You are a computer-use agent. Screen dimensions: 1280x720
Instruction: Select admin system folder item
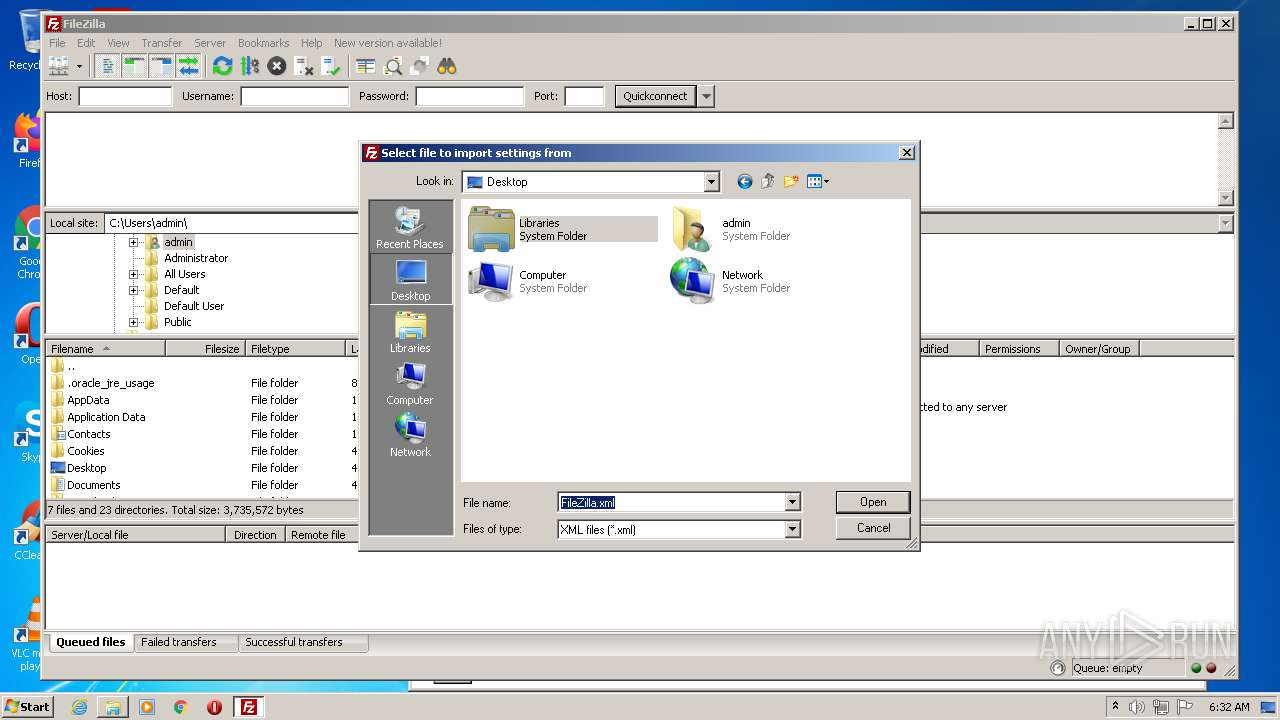click(731, 229)
